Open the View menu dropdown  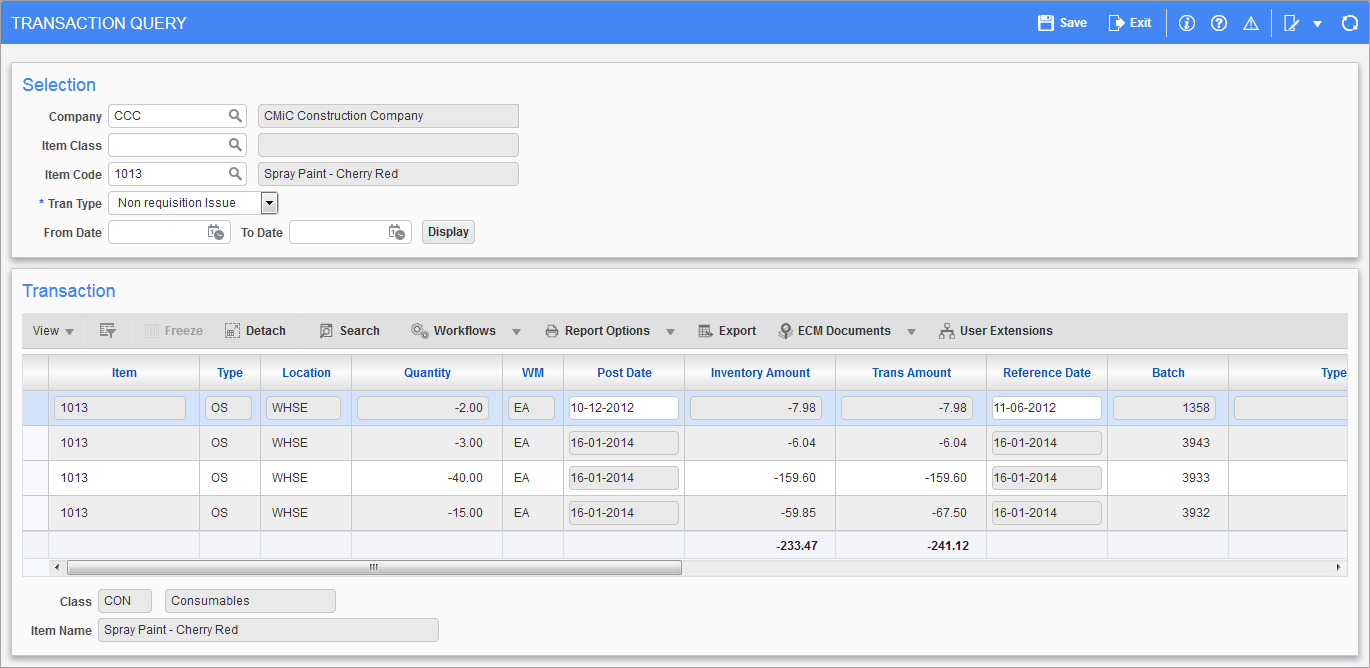click(53, 331)
